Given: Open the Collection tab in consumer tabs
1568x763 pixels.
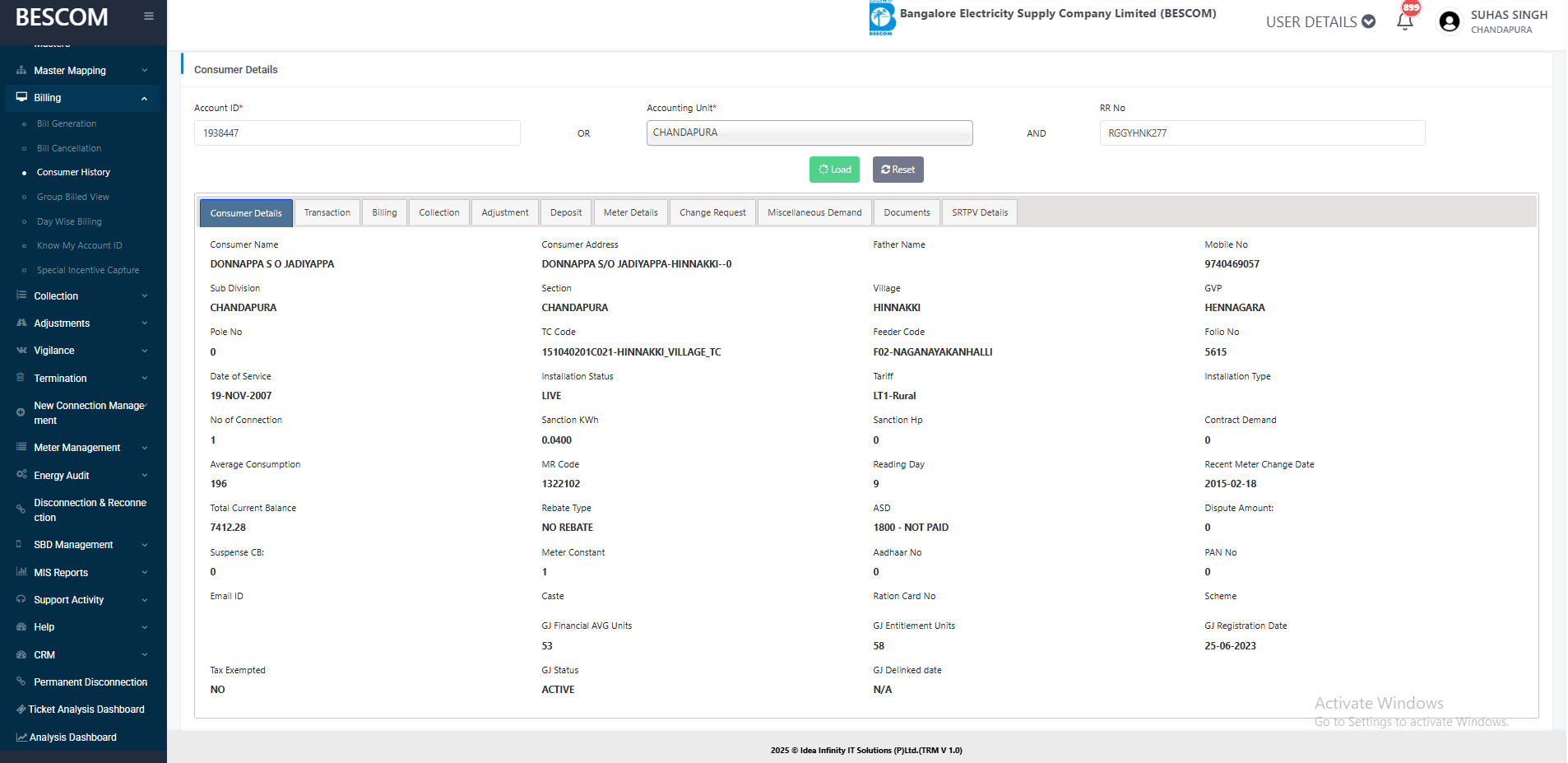Looking at the screenshot, I should click(439, 212).
